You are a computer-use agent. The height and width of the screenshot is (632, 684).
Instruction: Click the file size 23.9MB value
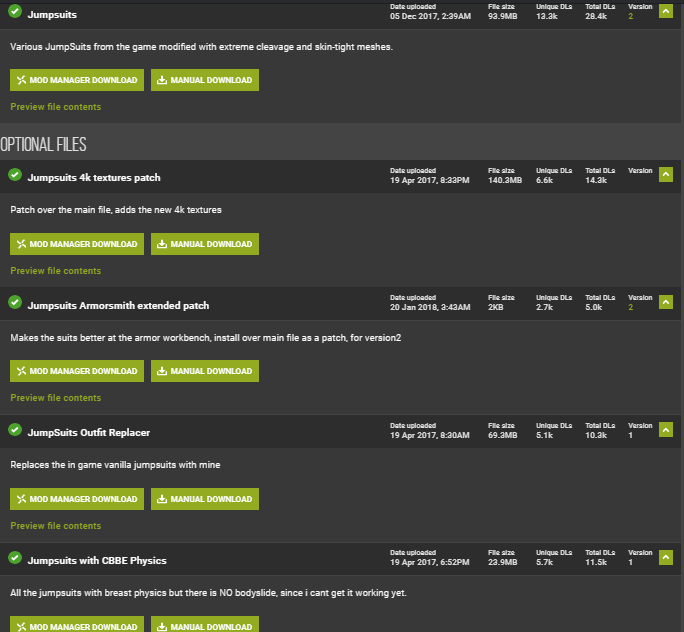click(503, 562)
